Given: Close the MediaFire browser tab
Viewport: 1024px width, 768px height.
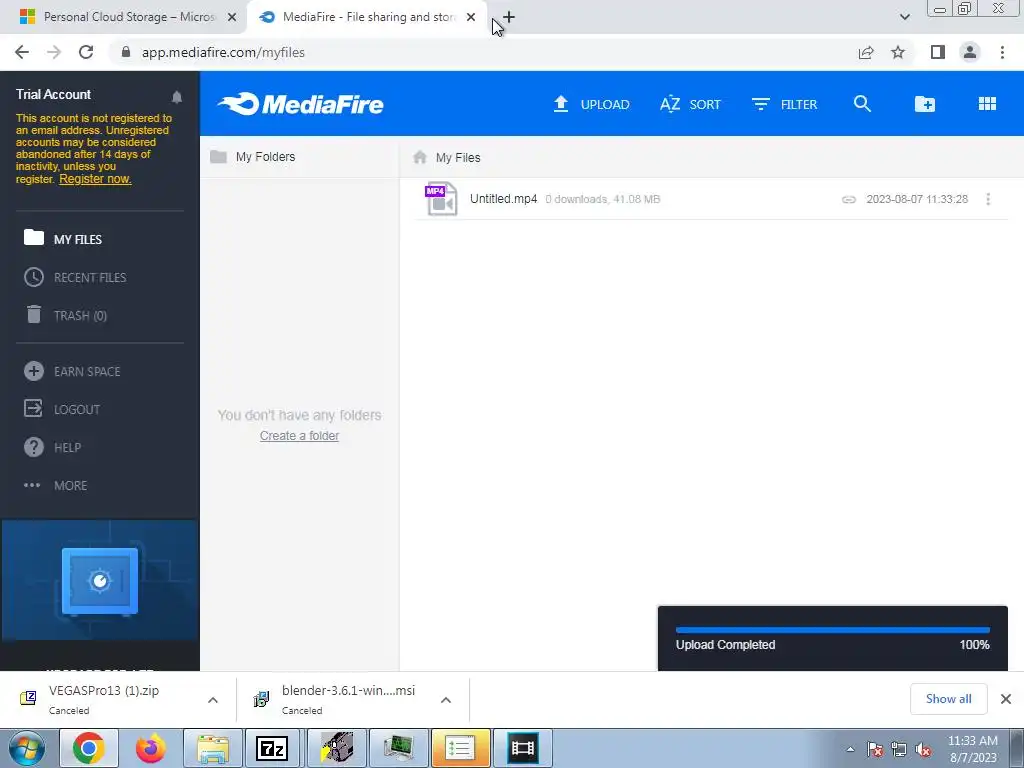Looking at the screenshot, I should coord(471,17).
